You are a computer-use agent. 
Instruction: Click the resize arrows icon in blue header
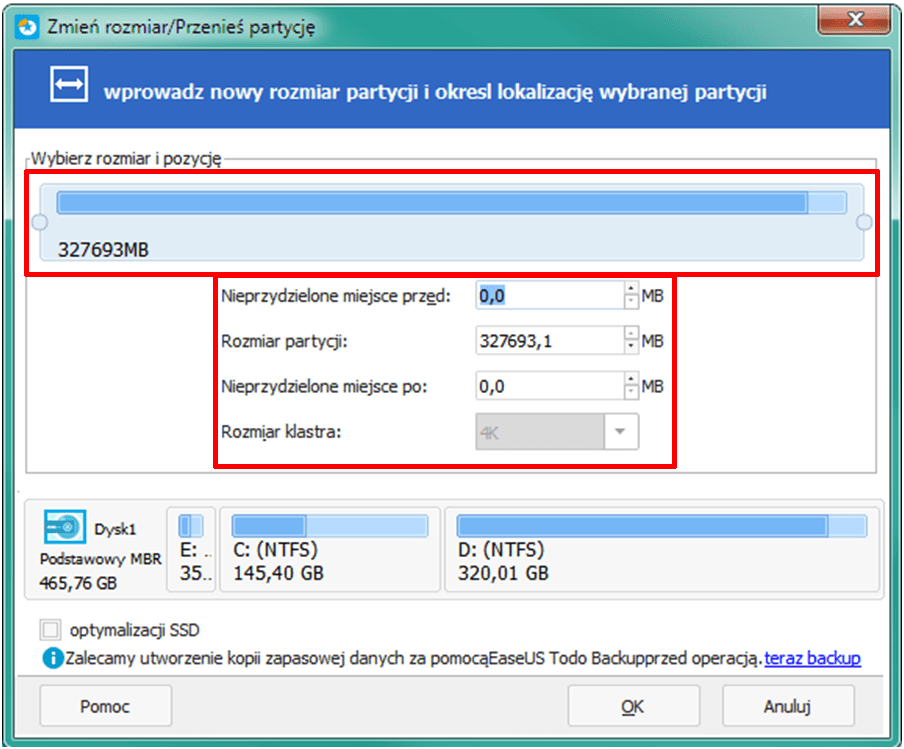[x=70, y=87]
